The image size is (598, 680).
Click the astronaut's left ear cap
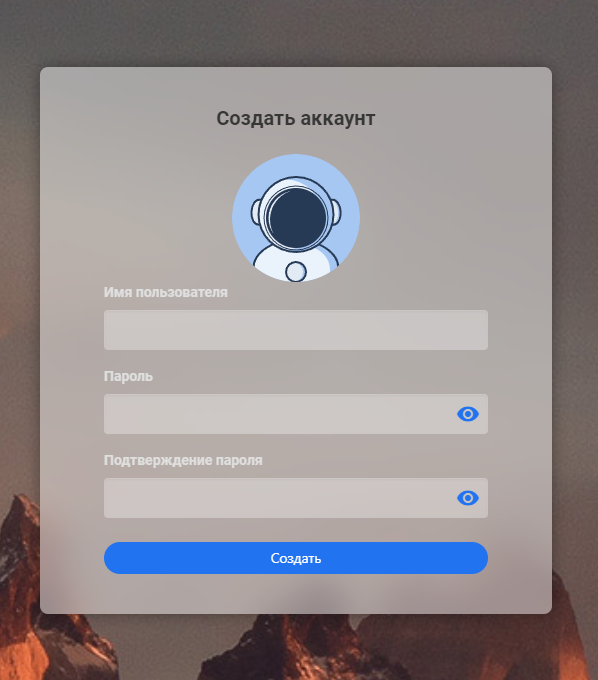256,212
